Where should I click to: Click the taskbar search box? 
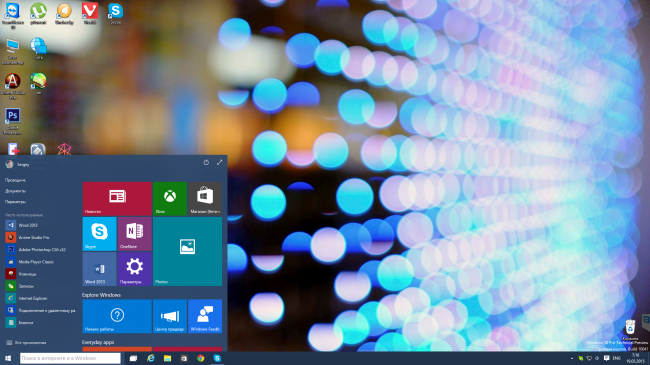tap(70, 358)
